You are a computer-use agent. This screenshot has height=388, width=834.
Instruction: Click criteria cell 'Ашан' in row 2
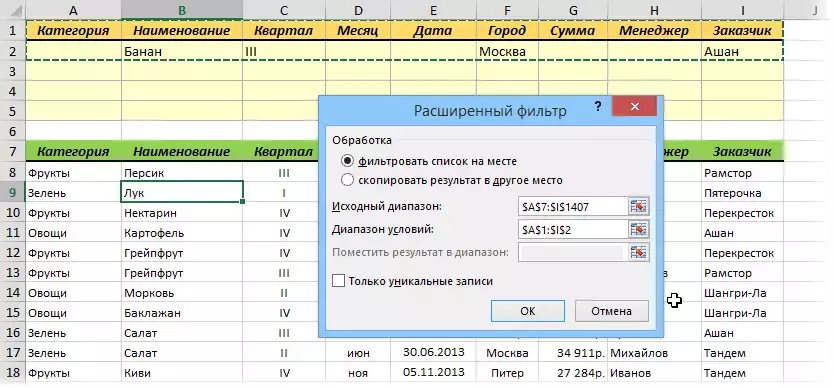pyautogui.click(x=743, y=51)
